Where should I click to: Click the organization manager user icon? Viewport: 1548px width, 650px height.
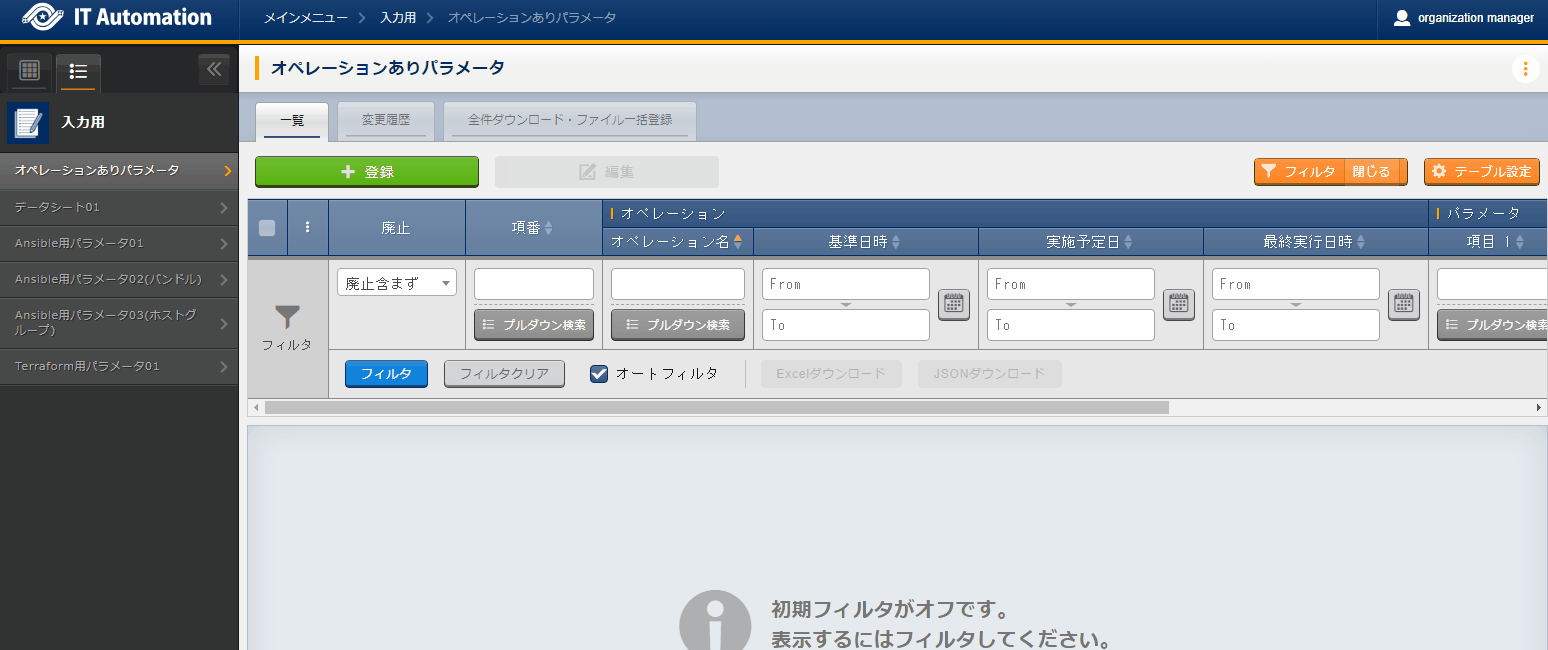(1401, 18)
